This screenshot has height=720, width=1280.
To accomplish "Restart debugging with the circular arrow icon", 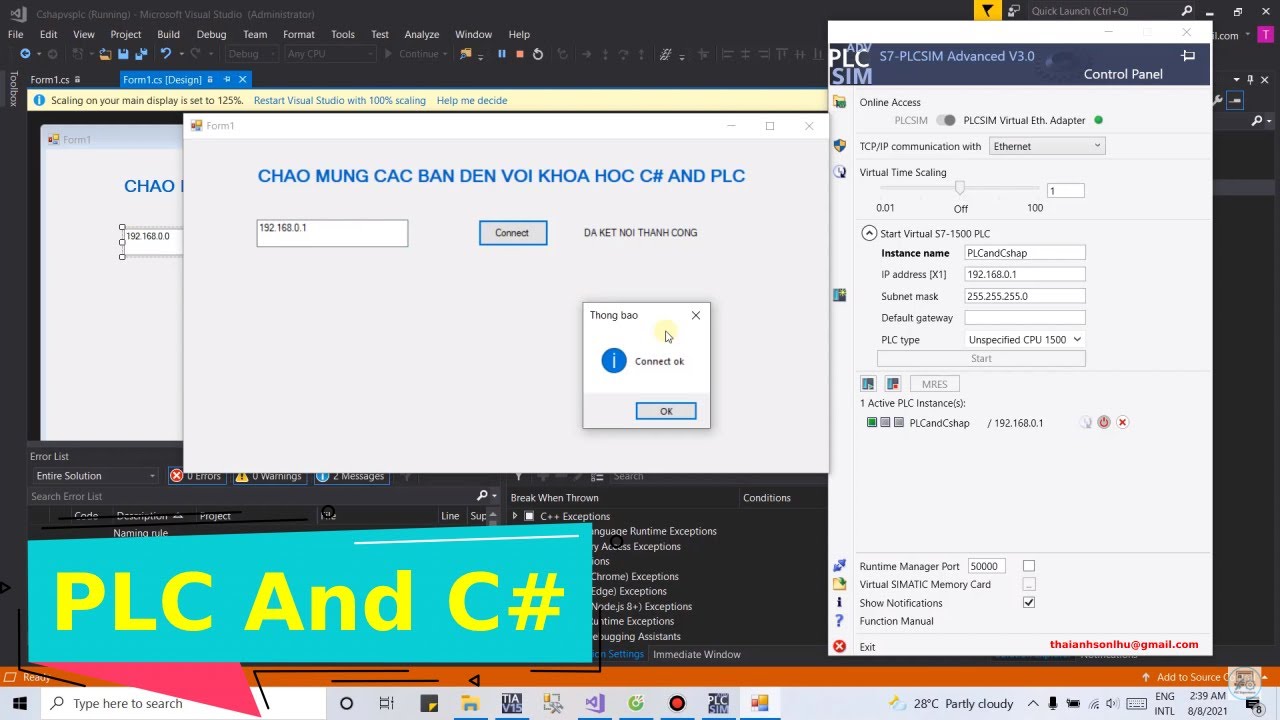I will pos(538,54).
